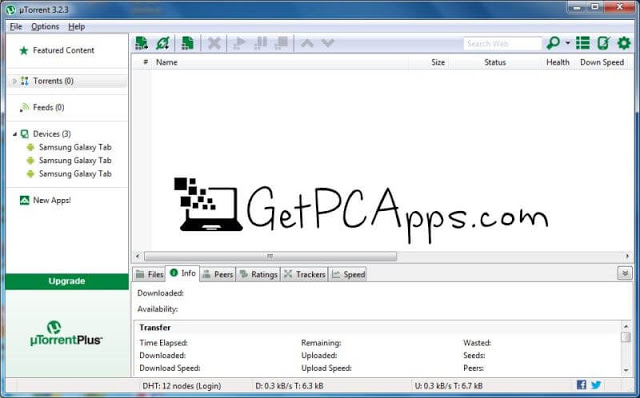This screenshot has height=398, width=640.
Task: Sort the list by Size column
Action: click(438, 62)
